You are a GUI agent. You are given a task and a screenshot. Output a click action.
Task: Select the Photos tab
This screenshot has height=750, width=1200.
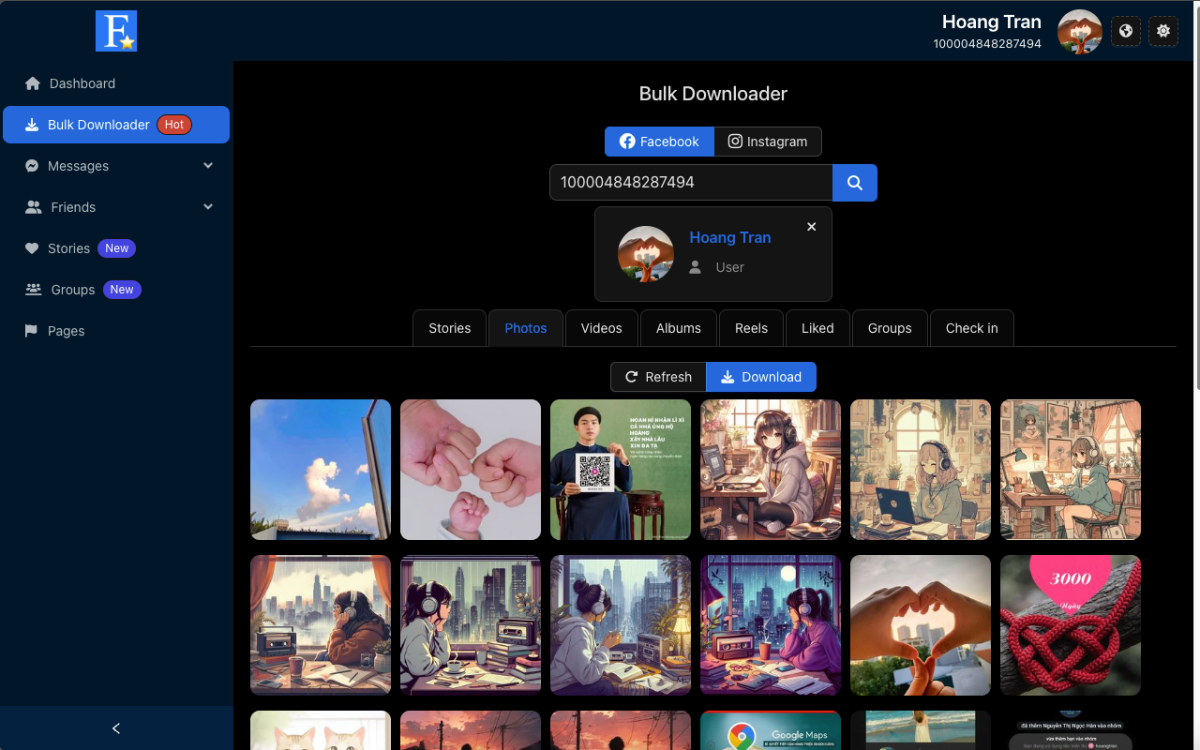point(526,328)
